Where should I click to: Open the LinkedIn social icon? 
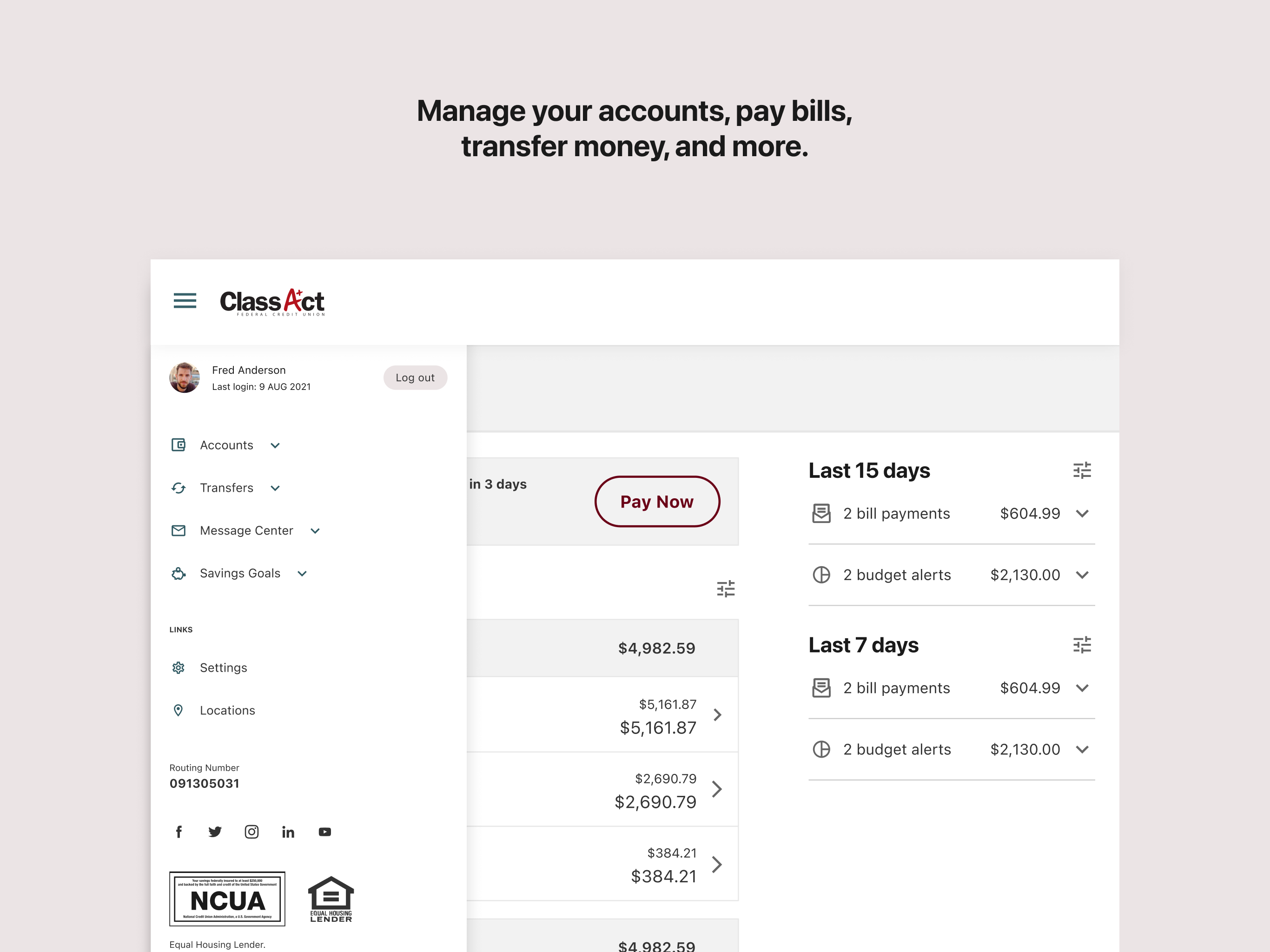pyautogui.click(x=288, y=832)
